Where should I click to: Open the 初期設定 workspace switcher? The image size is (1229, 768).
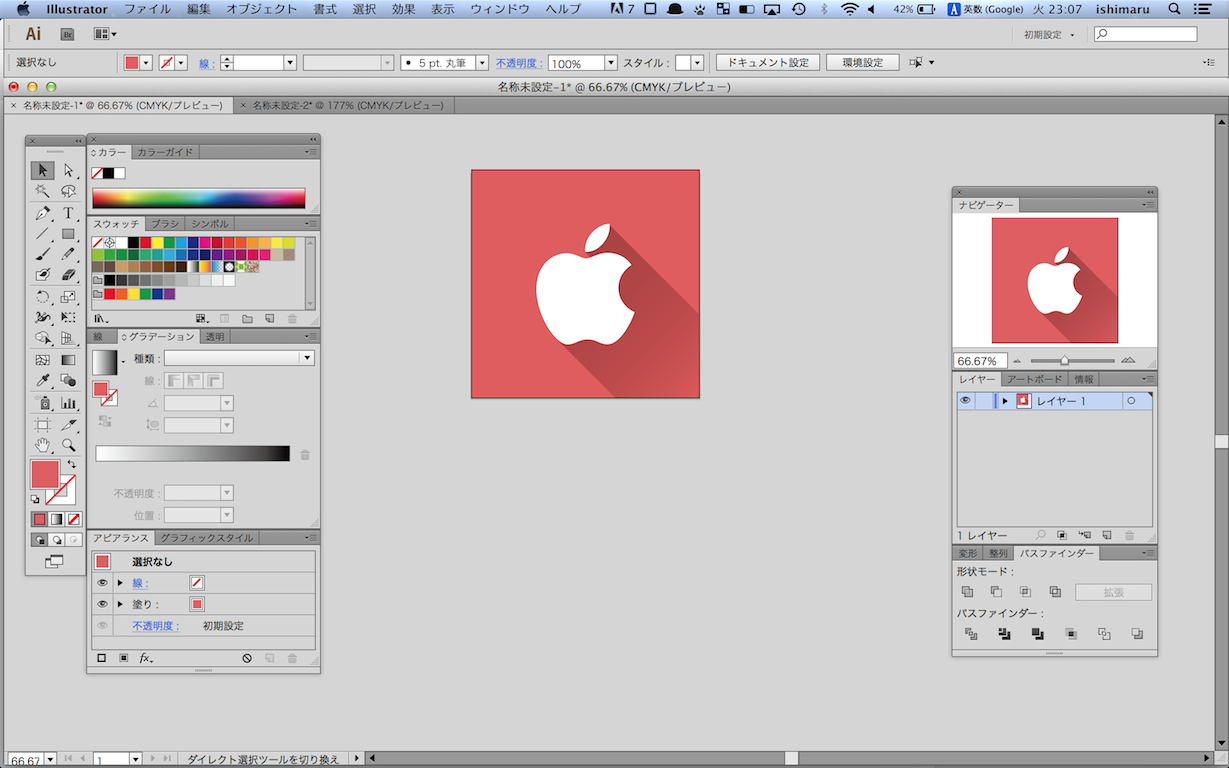point(1050,34)
